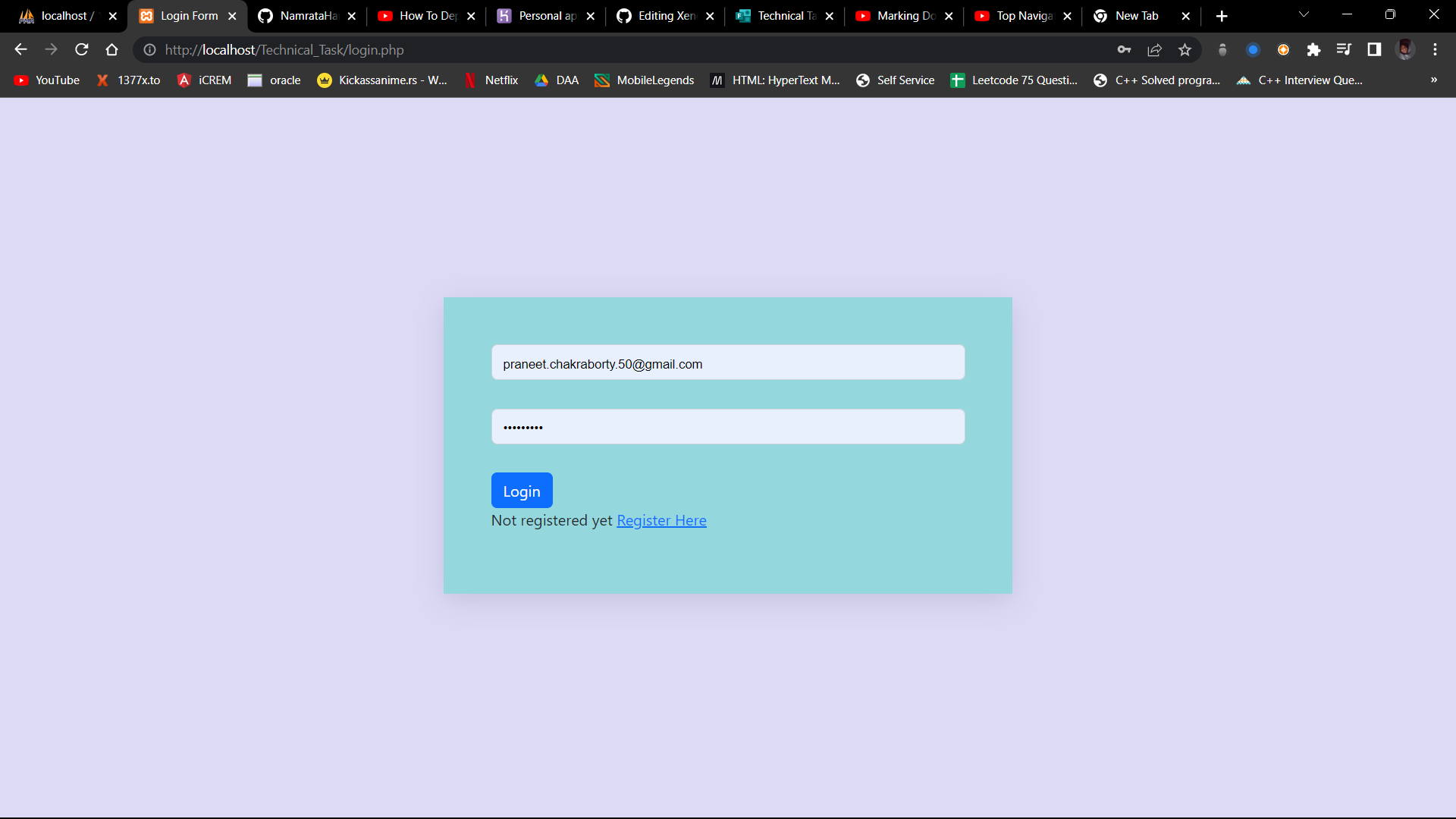Open saved passwords key icon
Screen dimensions: 1456x819
click(x=1124, y=50)
